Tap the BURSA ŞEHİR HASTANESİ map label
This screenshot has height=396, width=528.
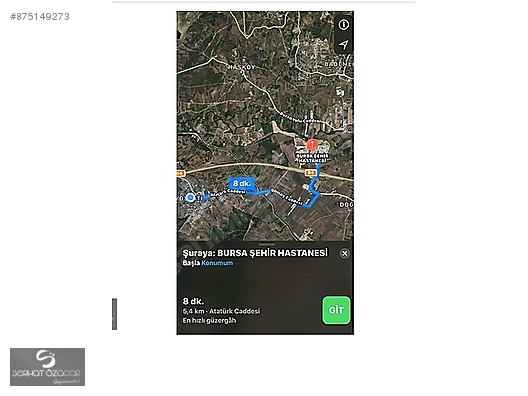[x=312, y=159]
